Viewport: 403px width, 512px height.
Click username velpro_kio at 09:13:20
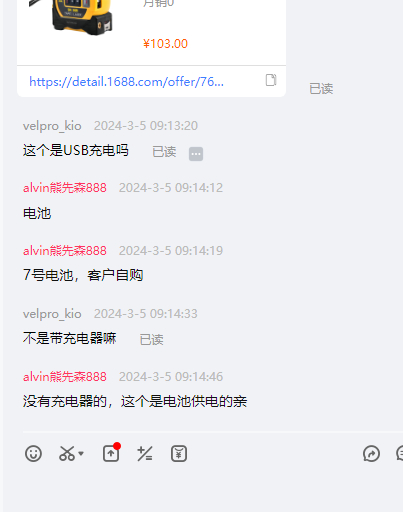[52, 126]
